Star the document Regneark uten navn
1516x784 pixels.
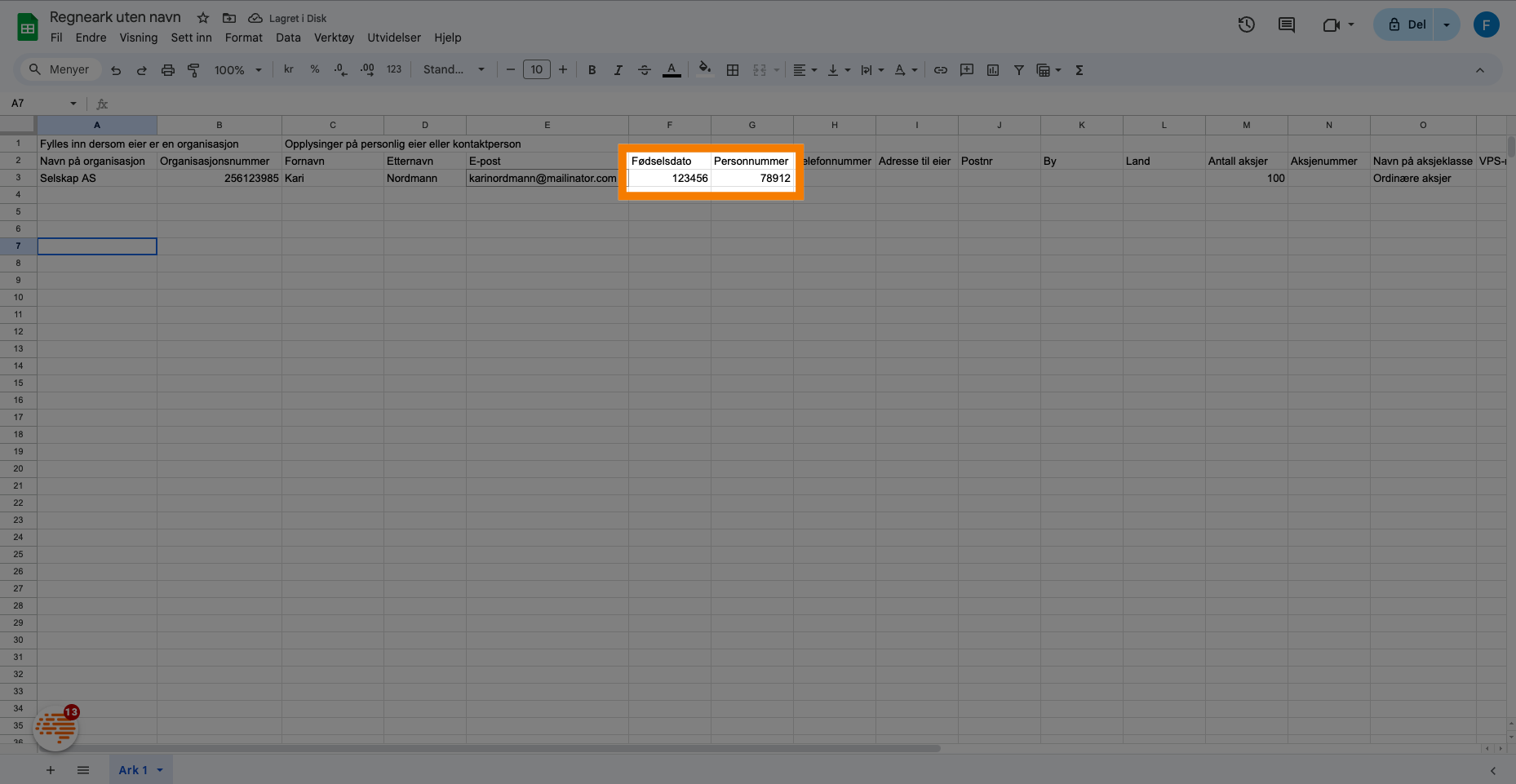click(x=203, y=18)
